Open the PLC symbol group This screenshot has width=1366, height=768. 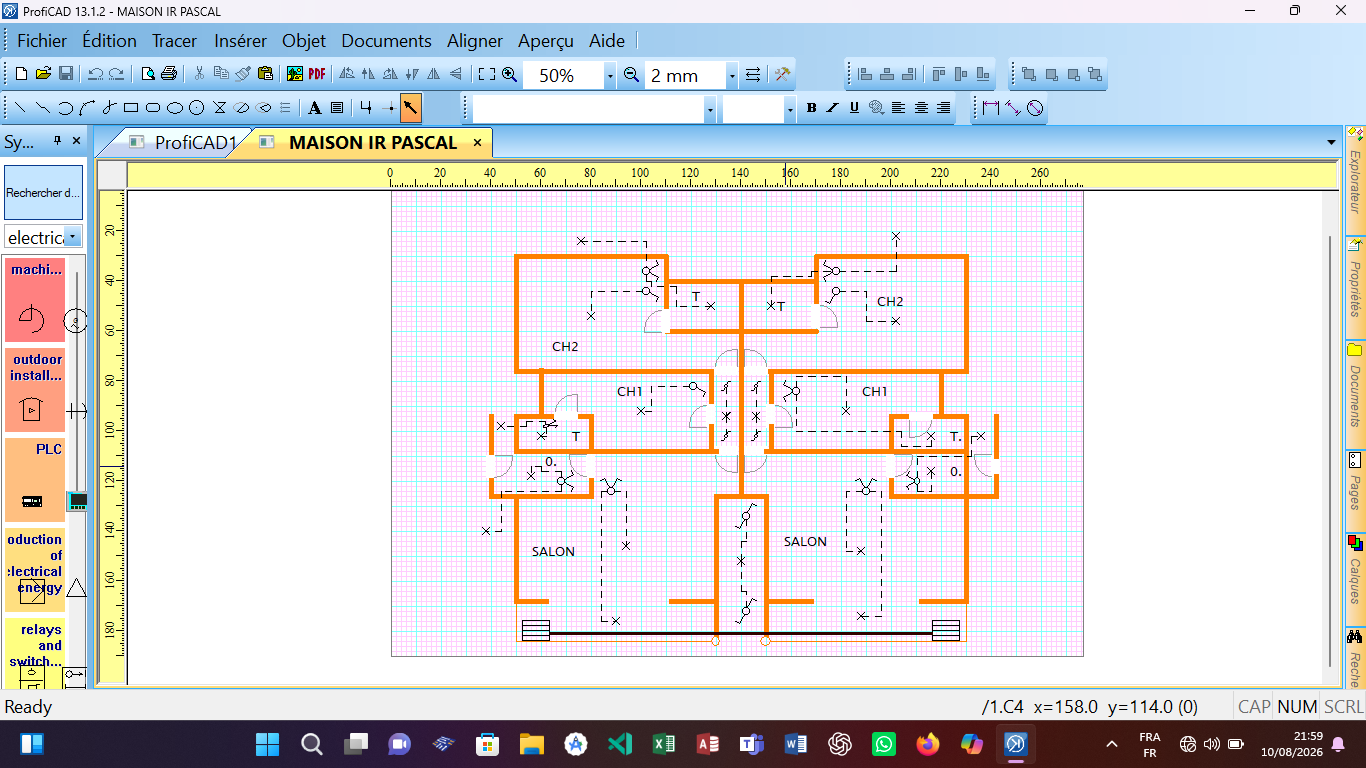[35, 480]
